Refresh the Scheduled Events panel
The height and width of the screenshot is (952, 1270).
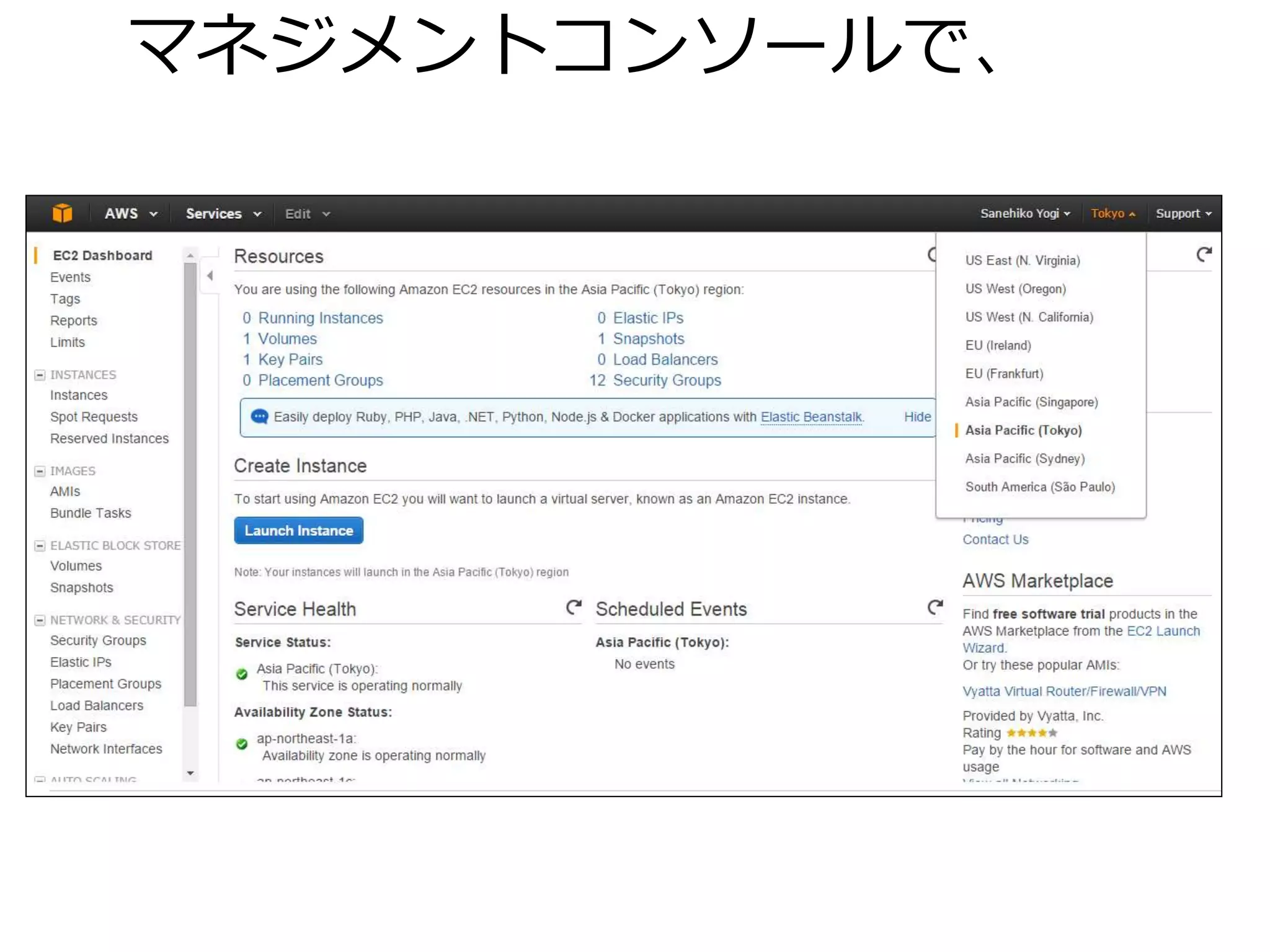935,607
